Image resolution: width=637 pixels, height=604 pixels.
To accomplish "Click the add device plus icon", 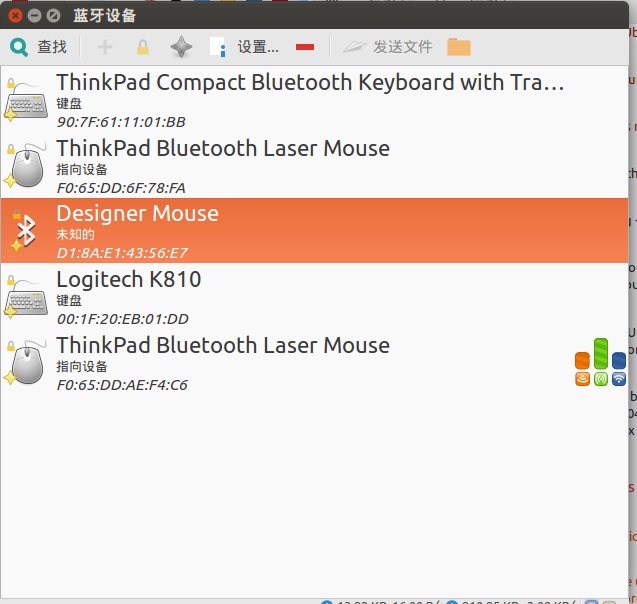I will point(105,47).
